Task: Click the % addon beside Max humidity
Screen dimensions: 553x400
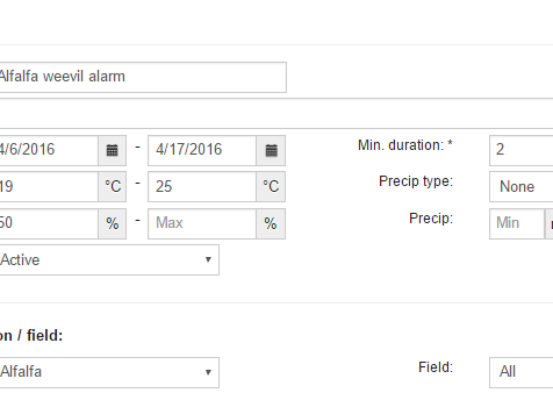Action: (x=271, y=224)
